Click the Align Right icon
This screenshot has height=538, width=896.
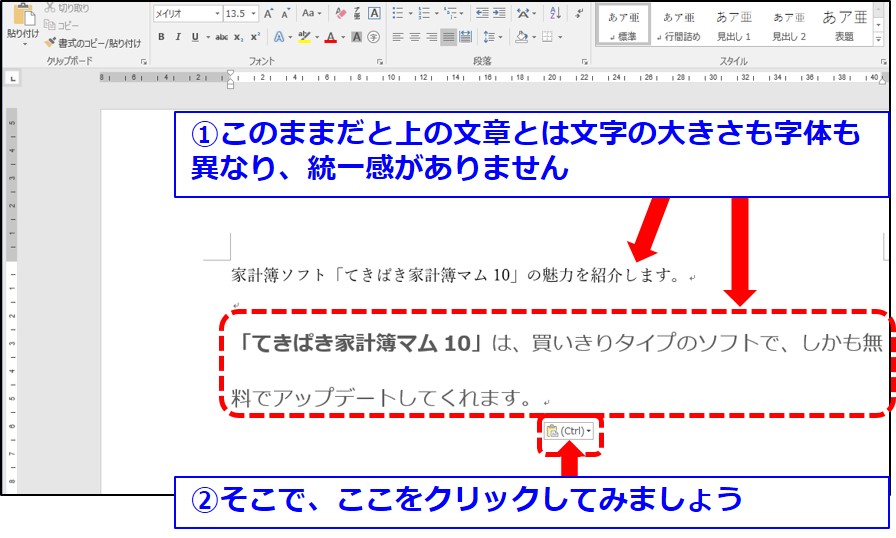[432, 37]
